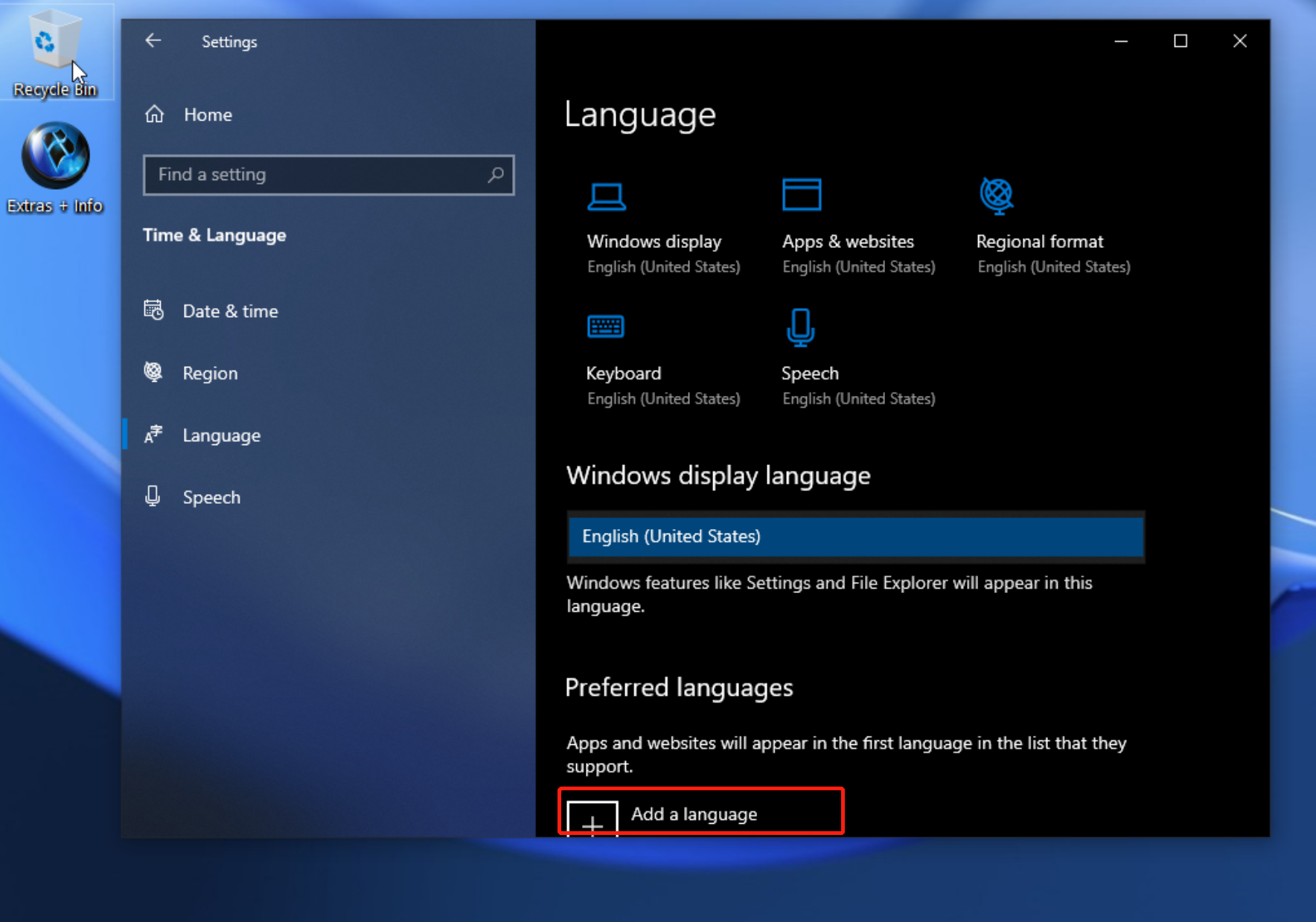Click the Date & time calendar icon

click(x=153, y=310)
